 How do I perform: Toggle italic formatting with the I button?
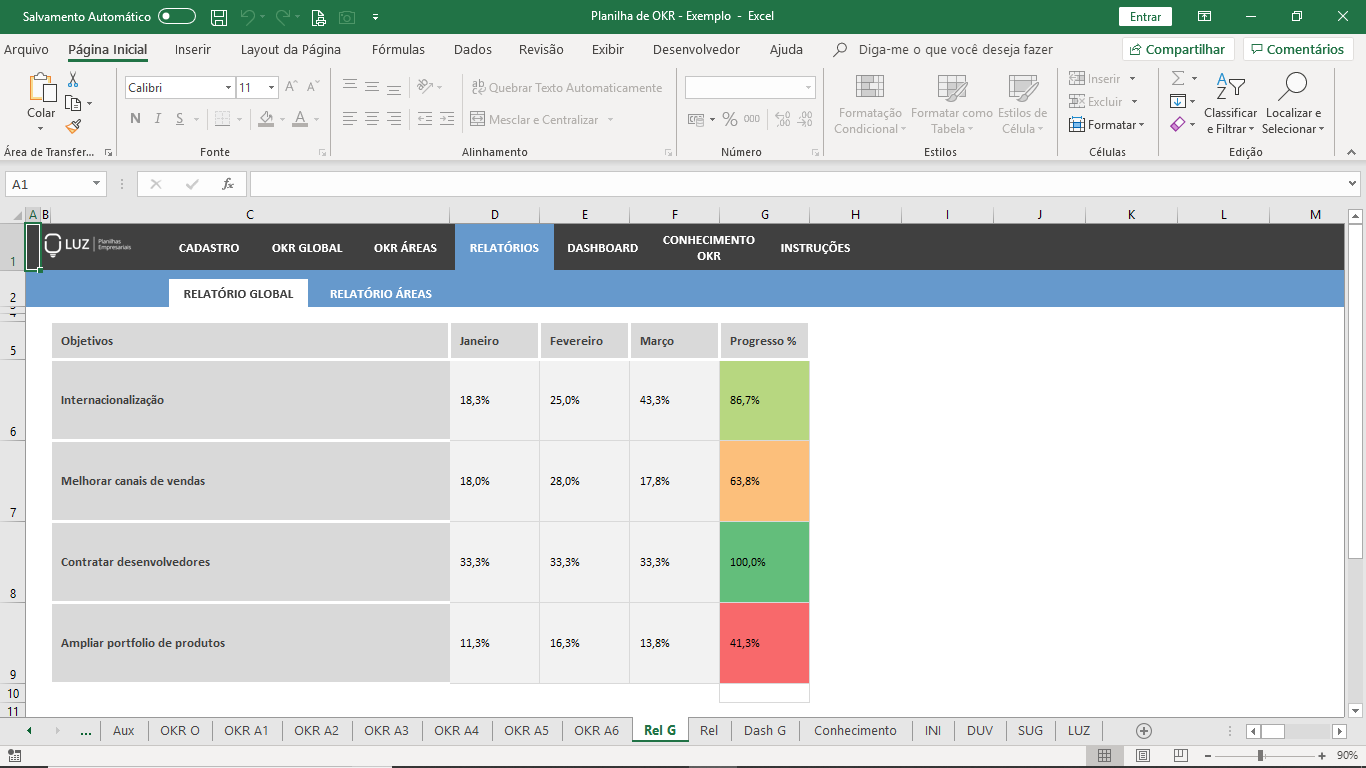click(158, 119)
